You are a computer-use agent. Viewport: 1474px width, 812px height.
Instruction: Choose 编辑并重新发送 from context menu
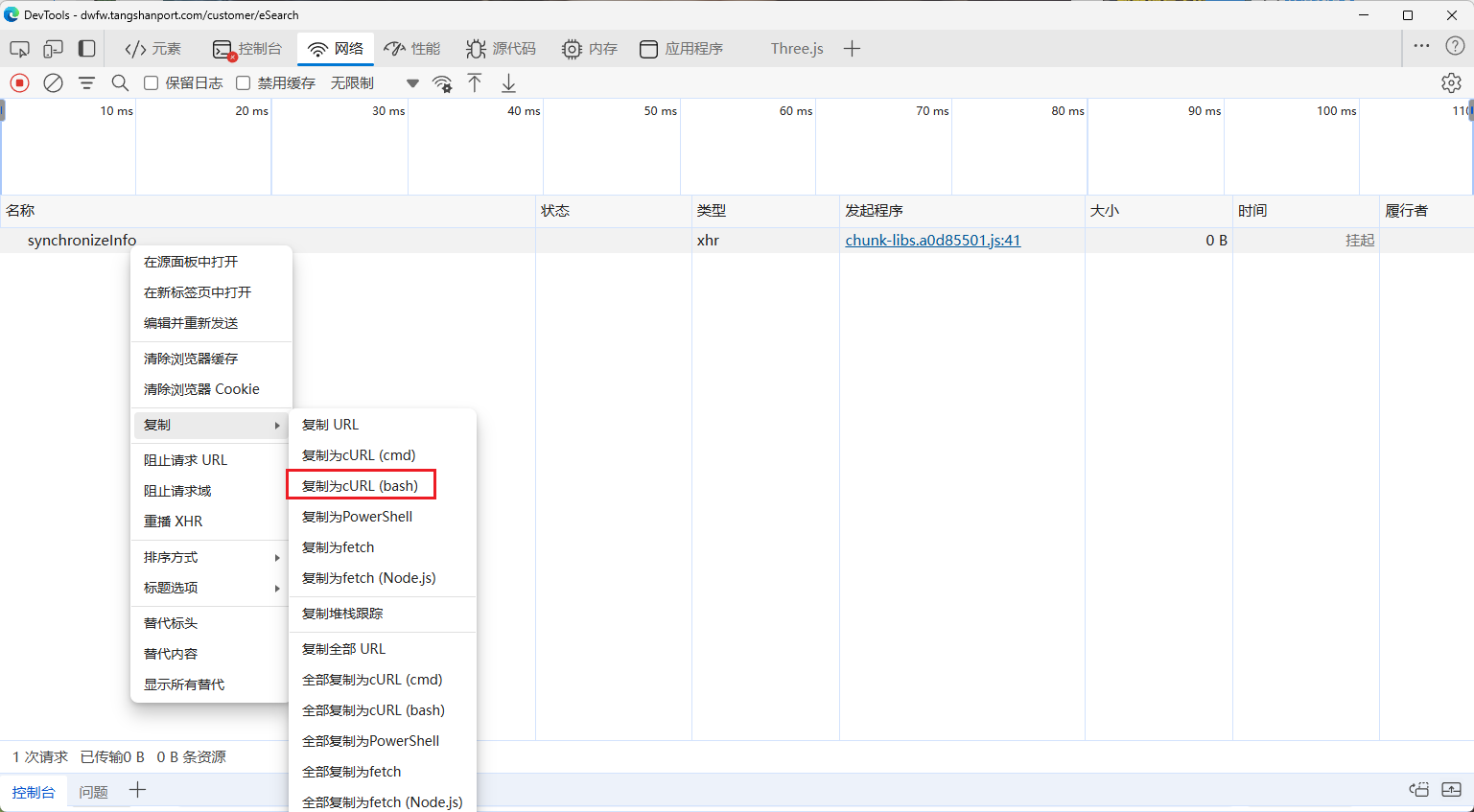tap(191, 323)
